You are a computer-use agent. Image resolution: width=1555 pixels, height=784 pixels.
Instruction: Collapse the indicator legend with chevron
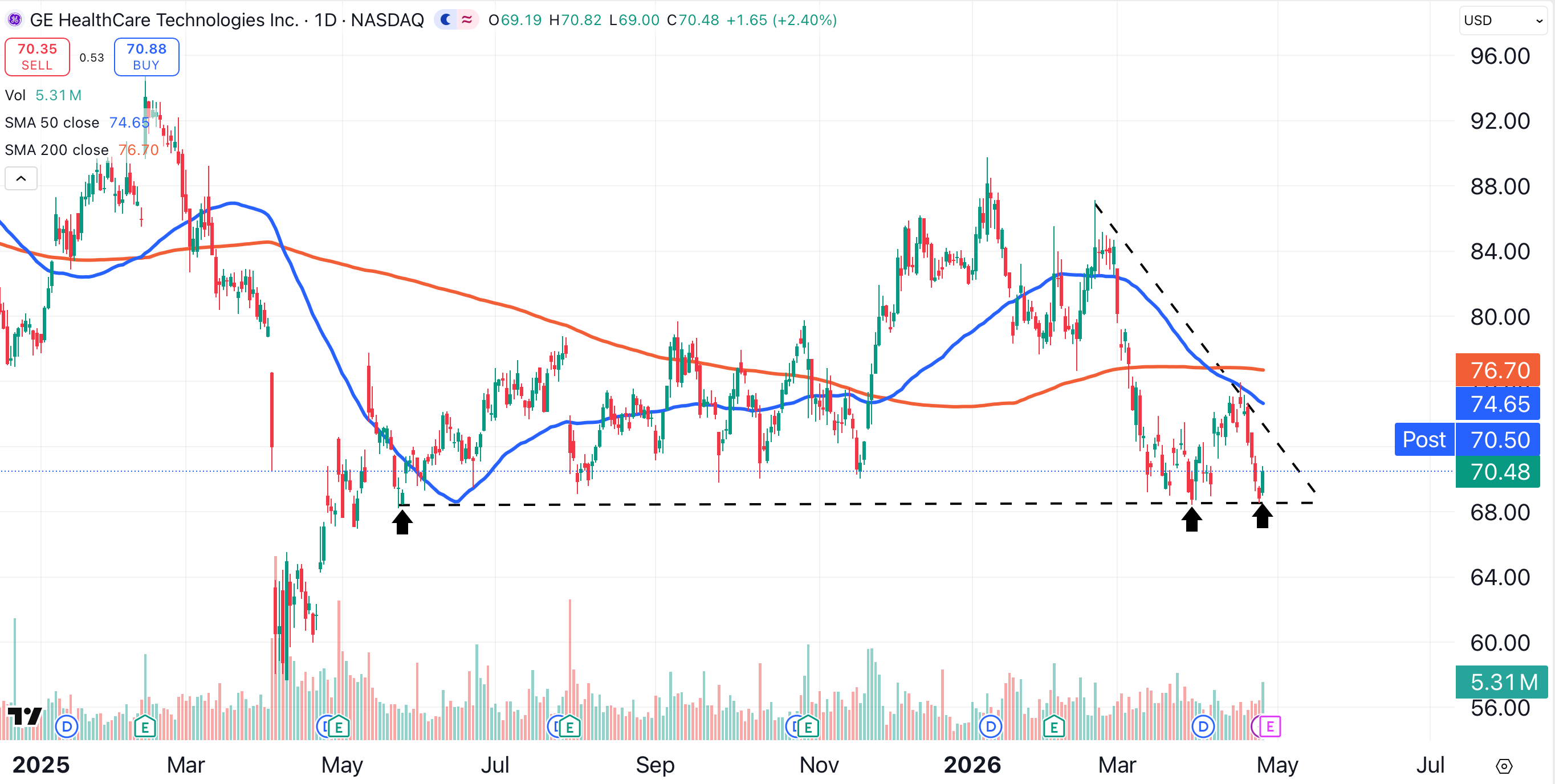21,179
